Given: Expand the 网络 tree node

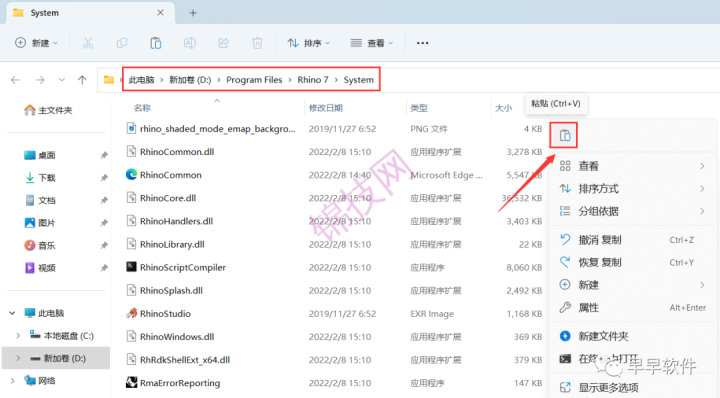Looking at the screenshot, I should [x=12, y=381].
